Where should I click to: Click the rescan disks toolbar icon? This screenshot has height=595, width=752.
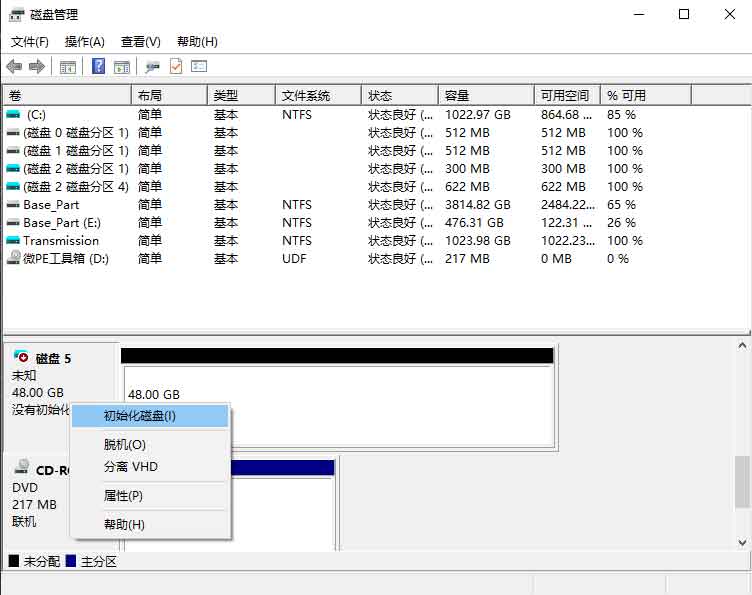tap(153, 67)
